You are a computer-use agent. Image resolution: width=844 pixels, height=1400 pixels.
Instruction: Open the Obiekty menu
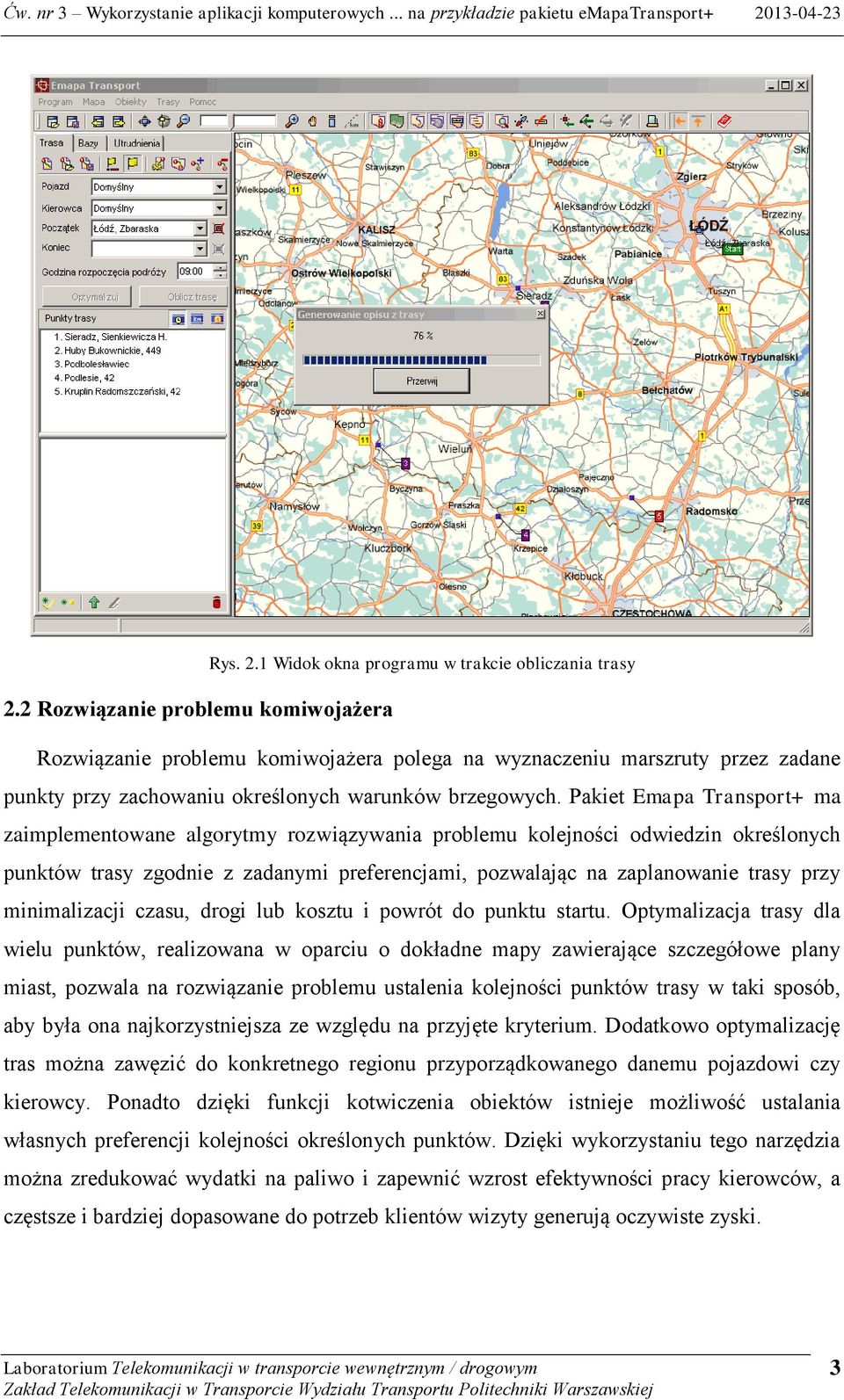click(x=131, y=102)
